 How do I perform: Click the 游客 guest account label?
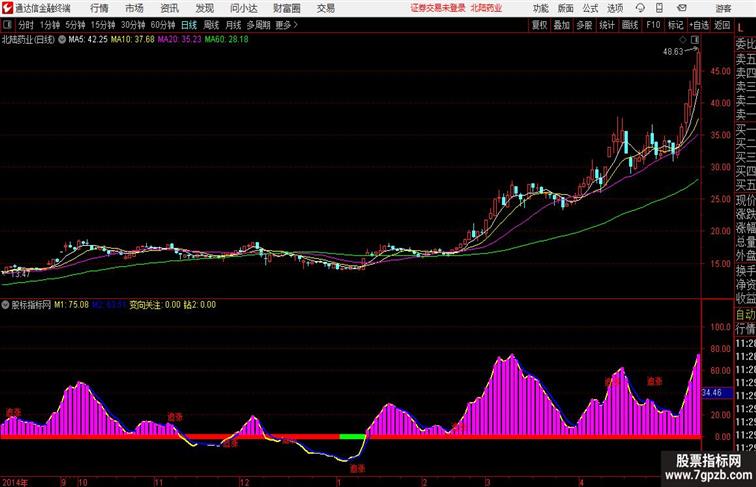tap(723, 8)
